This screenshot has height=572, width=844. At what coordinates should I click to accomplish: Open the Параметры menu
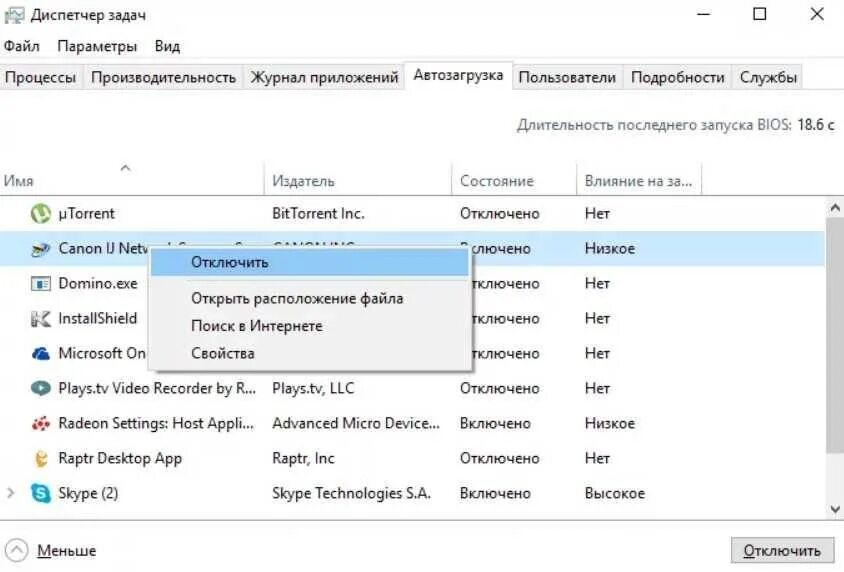[97, 46]
